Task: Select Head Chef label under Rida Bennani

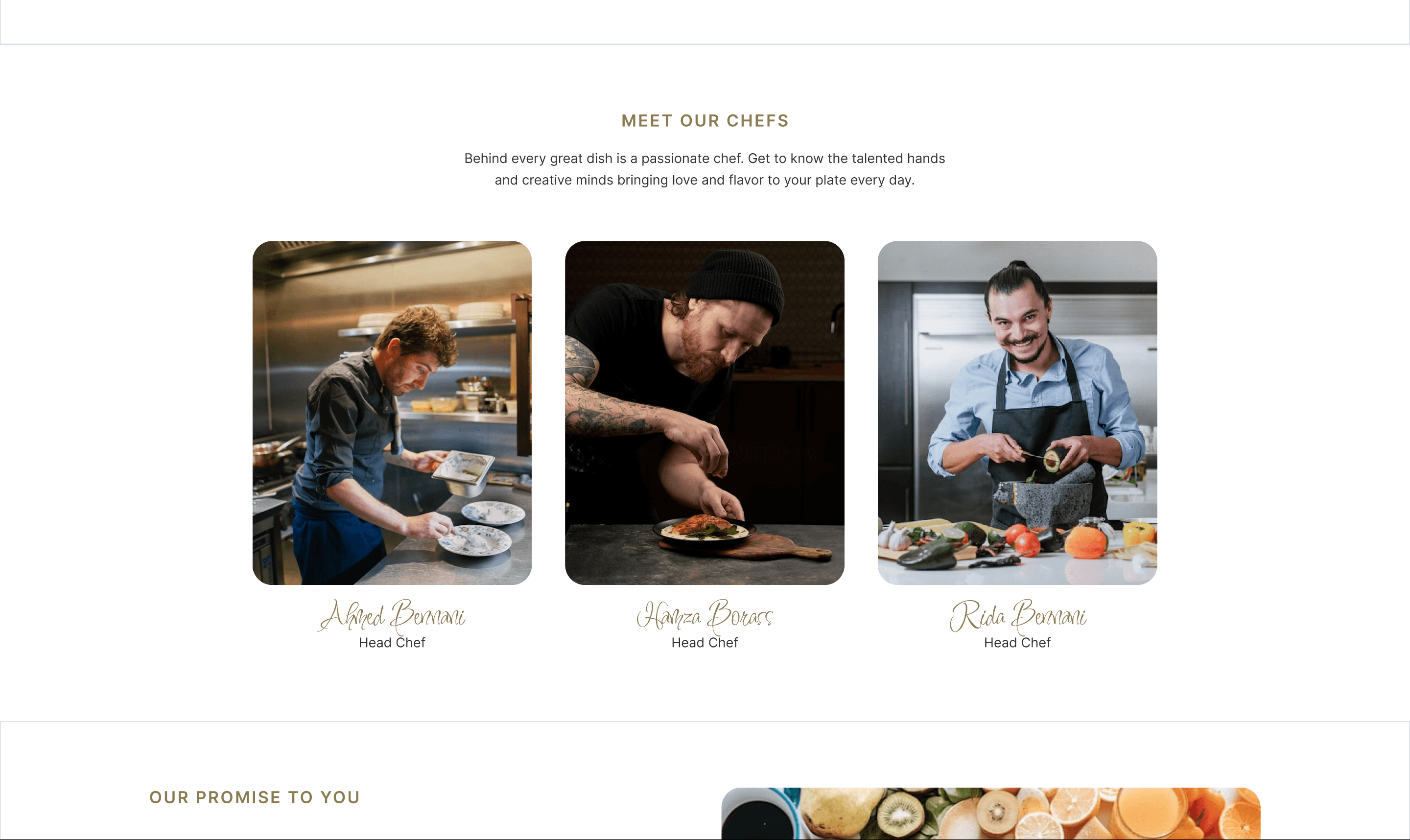Action: (1017, 642)
